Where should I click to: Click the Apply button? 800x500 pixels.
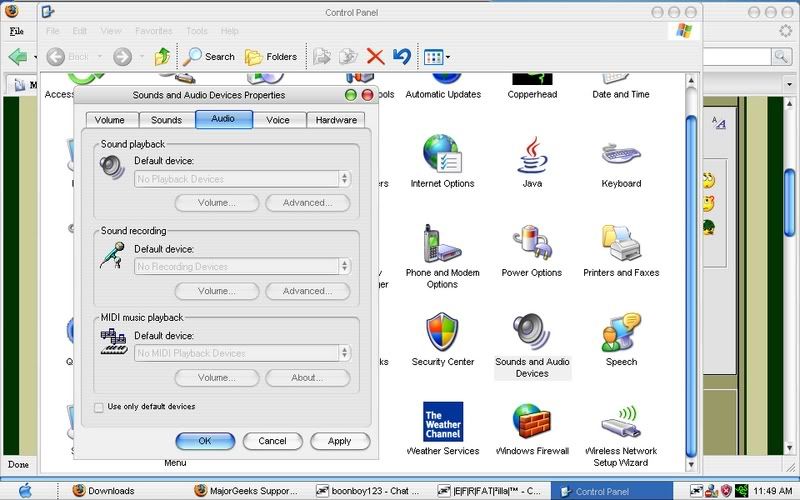[339, 441]
